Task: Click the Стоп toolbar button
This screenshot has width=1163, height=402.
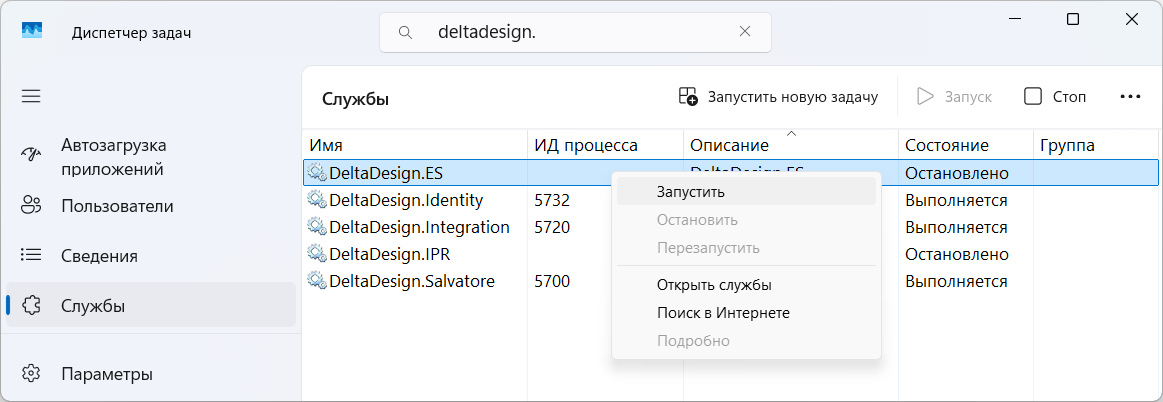Action: pos(1055,96)
